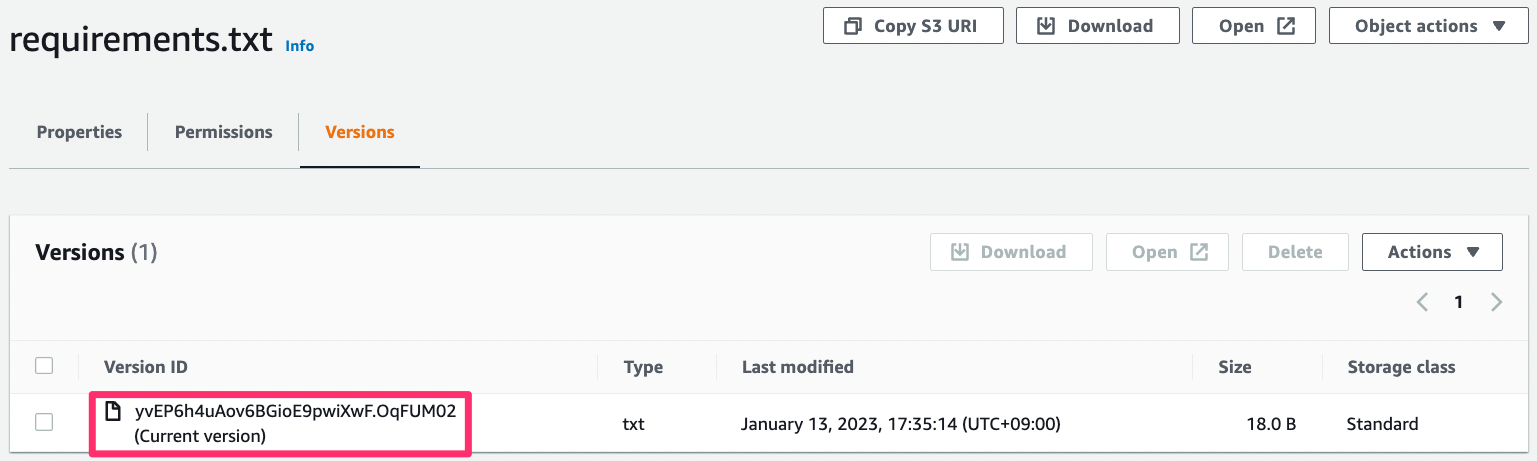This screenshot has height=461, width=1537.
Task: Switch to the Properties tab
Action: 79,132
